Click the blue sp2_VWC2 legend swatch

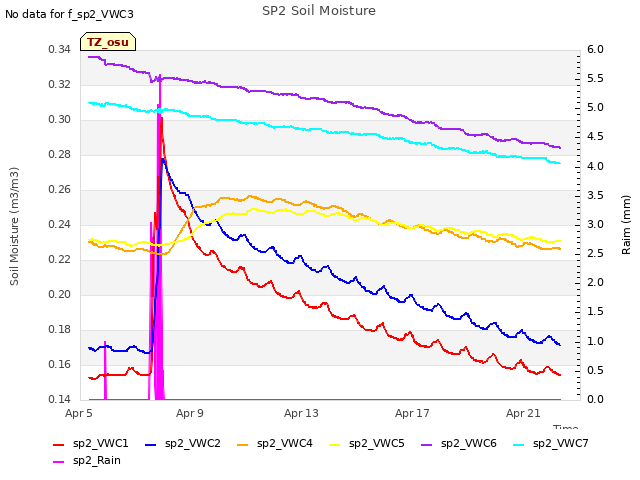[x=151, y=444]
